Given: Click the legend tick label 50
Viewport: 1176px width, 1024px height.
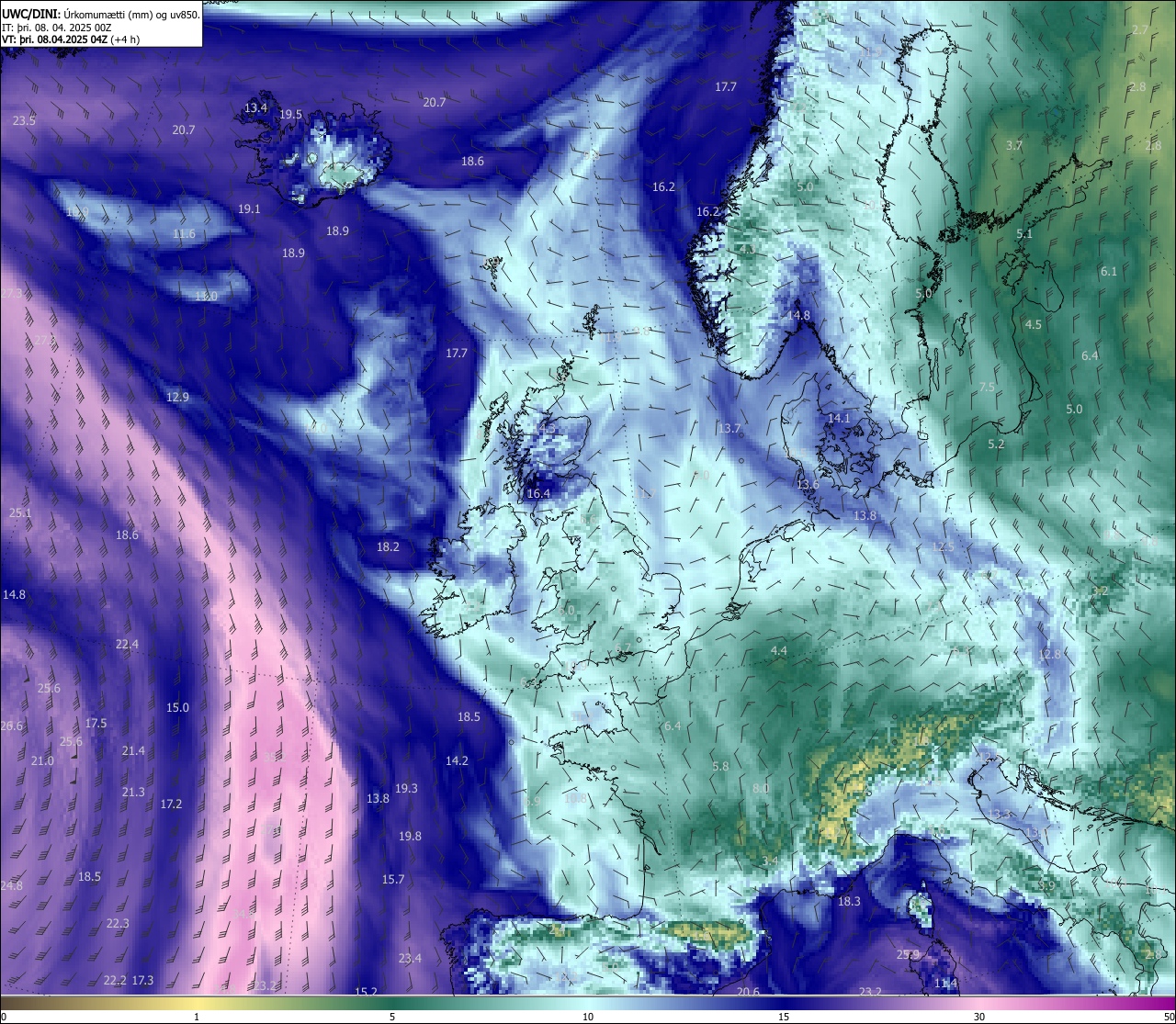Looking at the screenshot, I should click(1169, 1017).
